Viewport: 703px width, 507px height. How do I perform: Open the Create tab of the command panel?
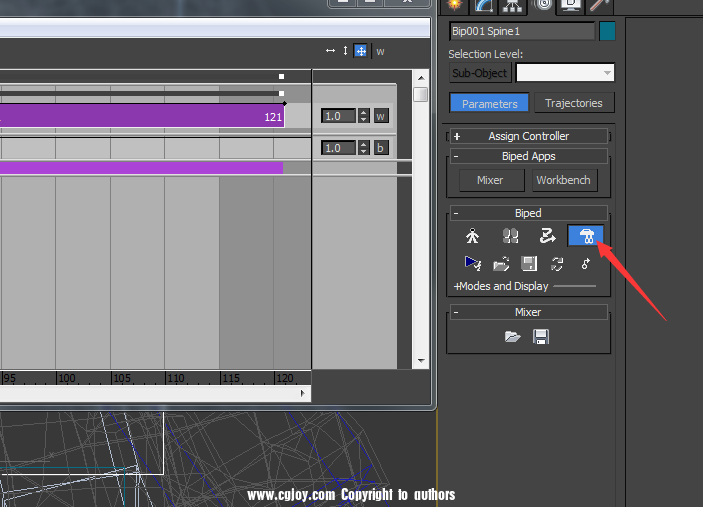pyautogui.click(x=455, y=5)
